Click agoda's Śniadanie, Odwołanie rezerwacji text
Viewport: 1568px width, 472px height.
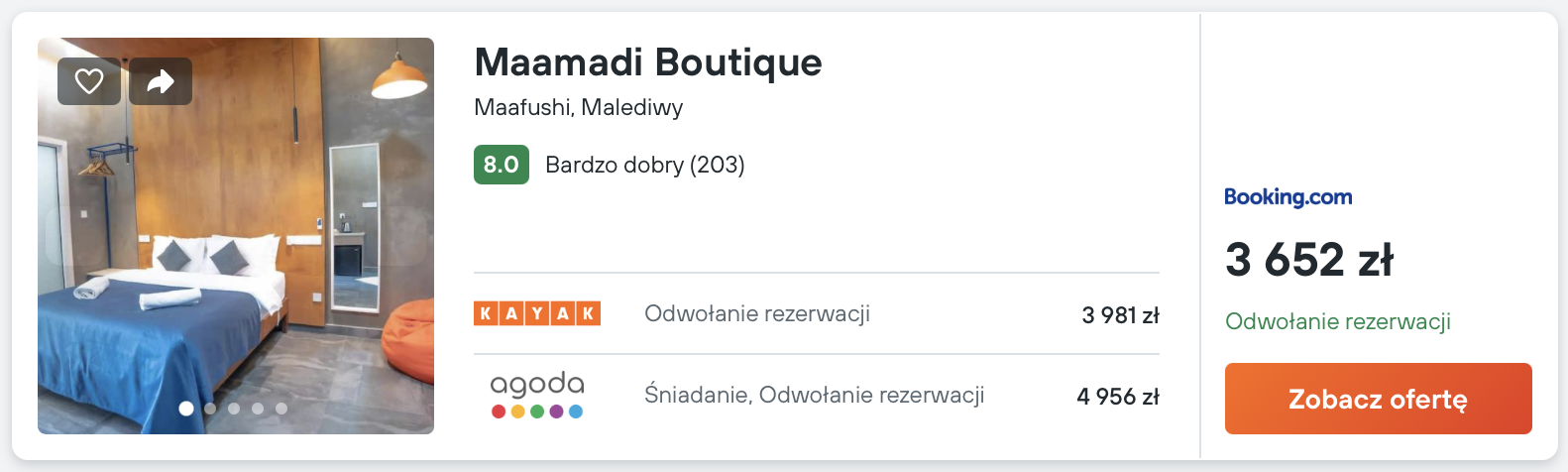click(x=814, y=395)
